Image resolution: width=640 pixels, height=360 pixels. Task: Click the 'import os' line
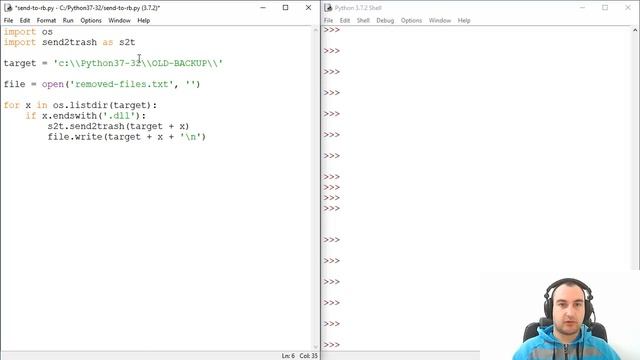click(28, 32)
